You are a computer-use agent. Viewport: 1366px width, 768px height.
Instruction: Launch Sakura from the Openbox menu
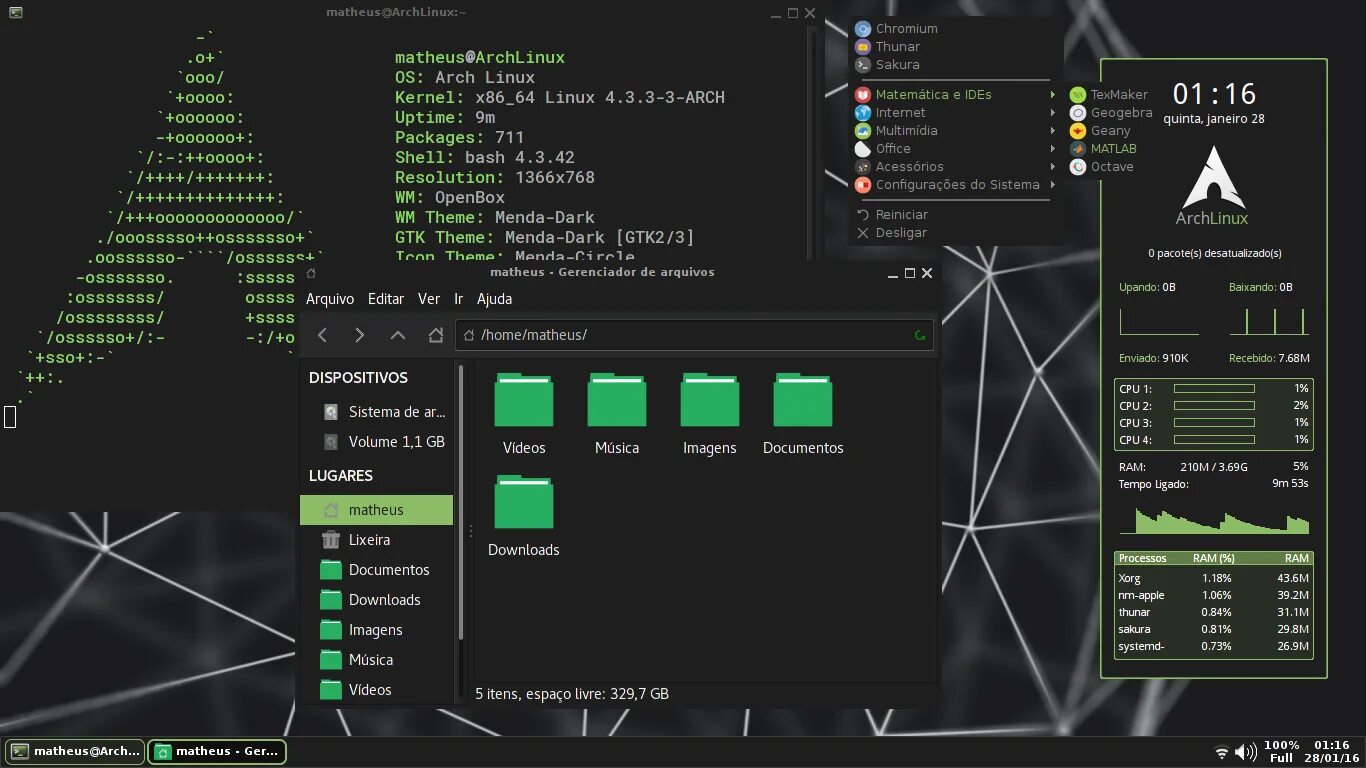[x=888, y=65]
